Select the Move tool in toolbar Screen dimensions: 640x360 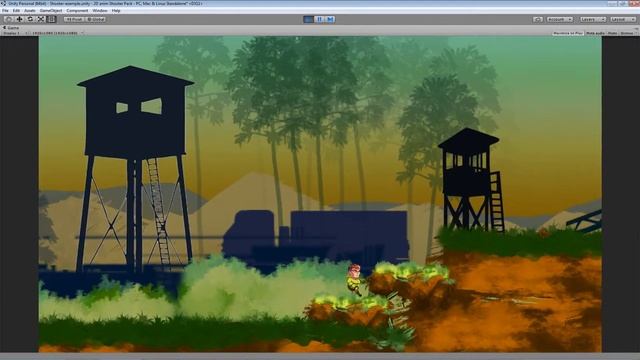(19, 19)
